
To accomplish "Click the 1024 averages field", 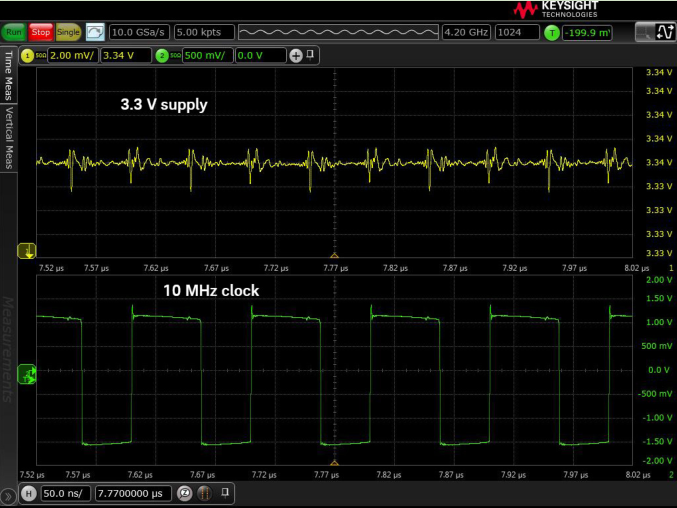I will pos(517,32).
